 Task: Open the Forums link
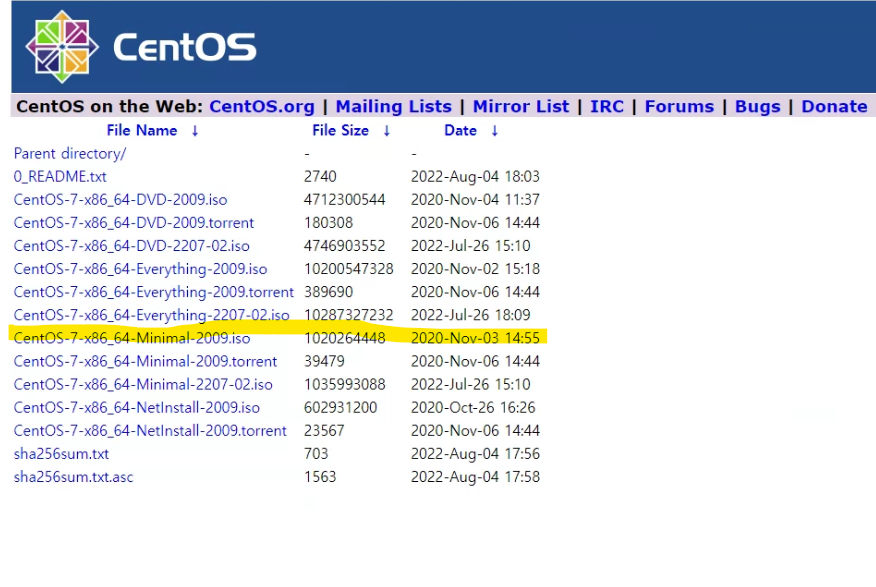(679, 106)
